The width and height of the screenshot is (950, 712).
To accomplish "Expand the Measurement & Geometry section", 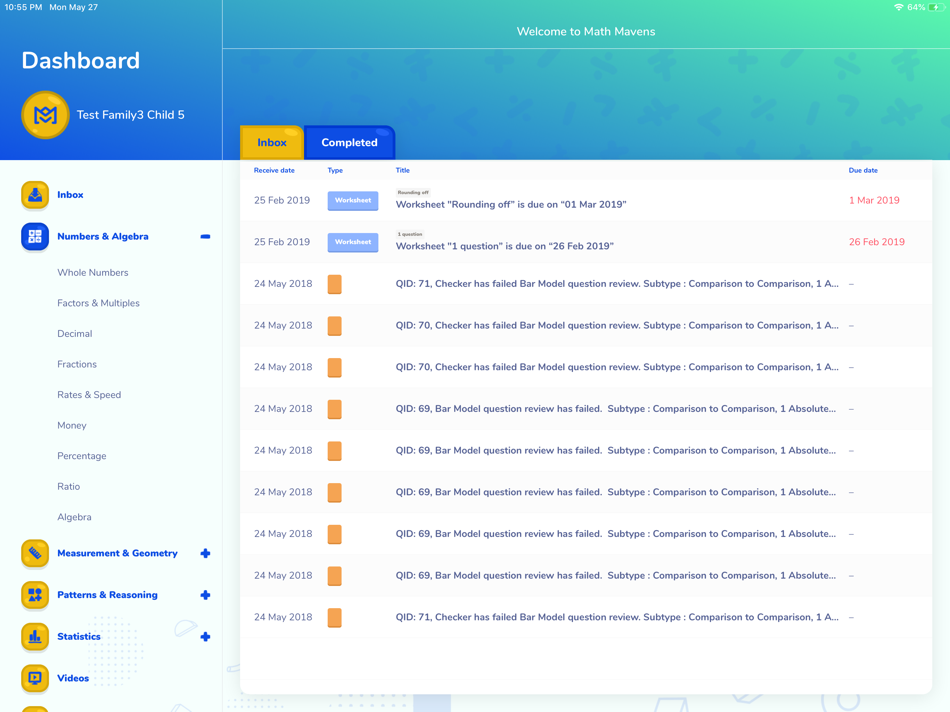I will tap(205, 553).
